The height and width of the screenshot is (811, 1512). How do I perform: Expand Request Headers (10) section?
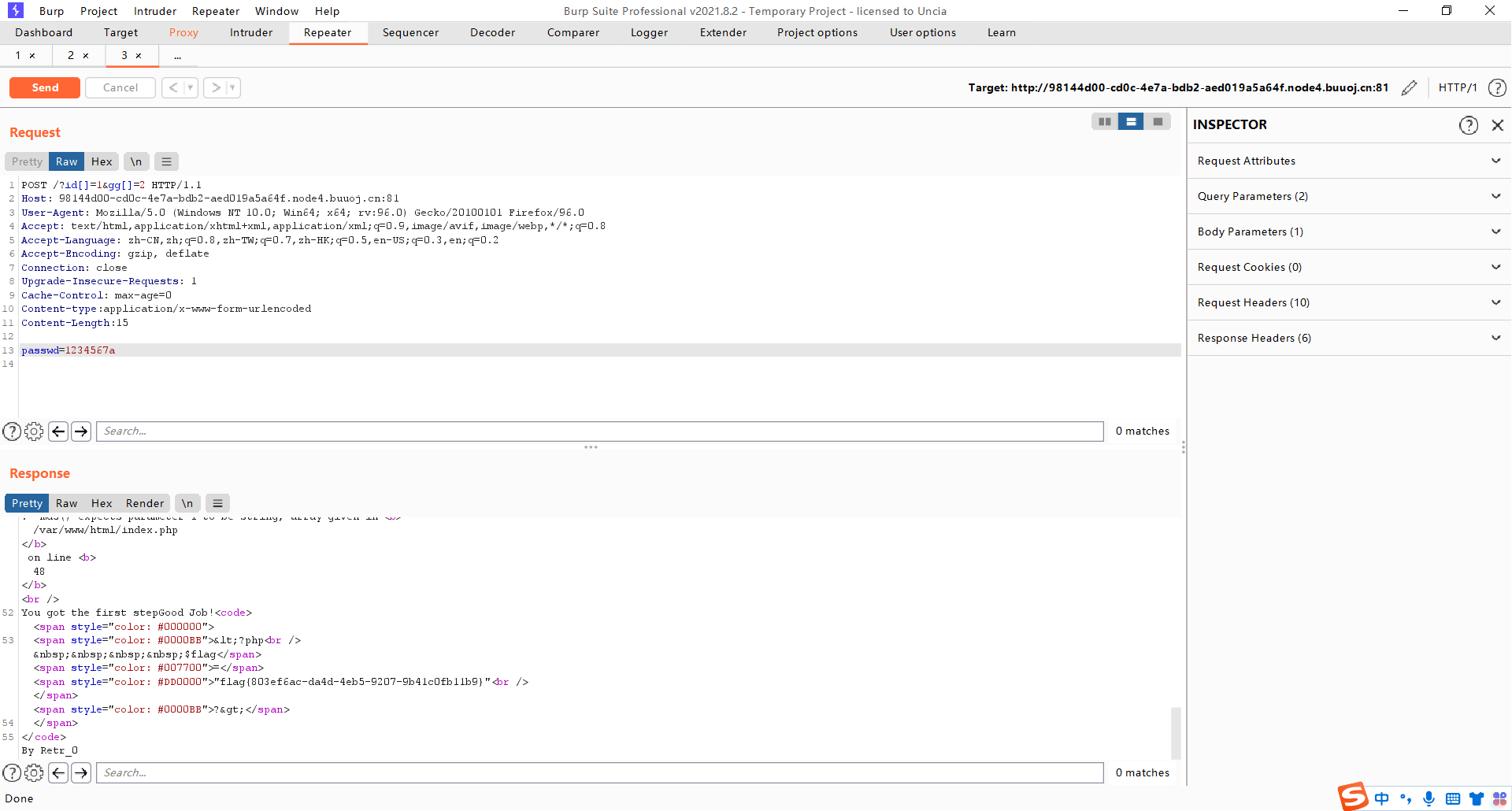pyautogui.click(x=1349, y=302)
